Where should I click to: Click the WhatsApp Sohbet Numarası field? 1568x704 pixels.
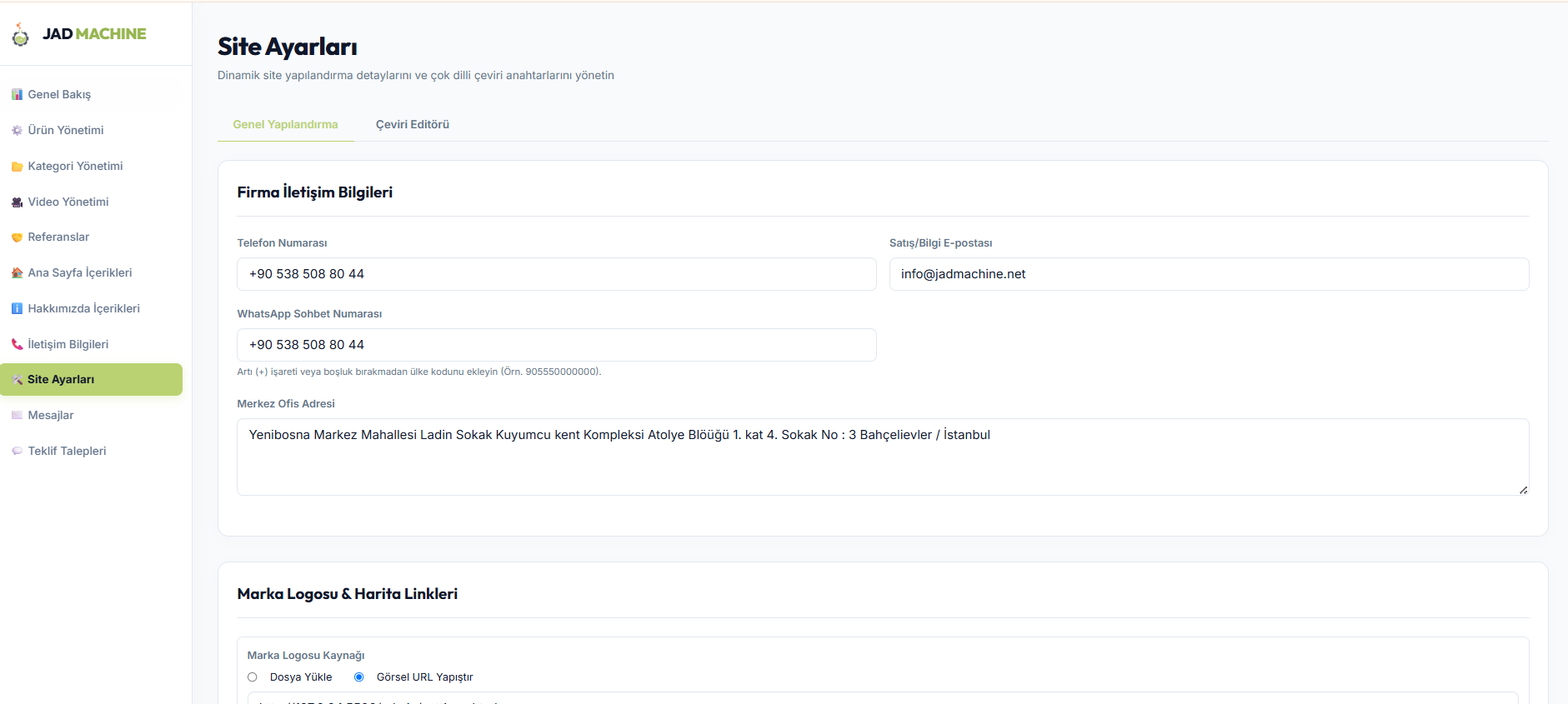[x=557, y=345]
